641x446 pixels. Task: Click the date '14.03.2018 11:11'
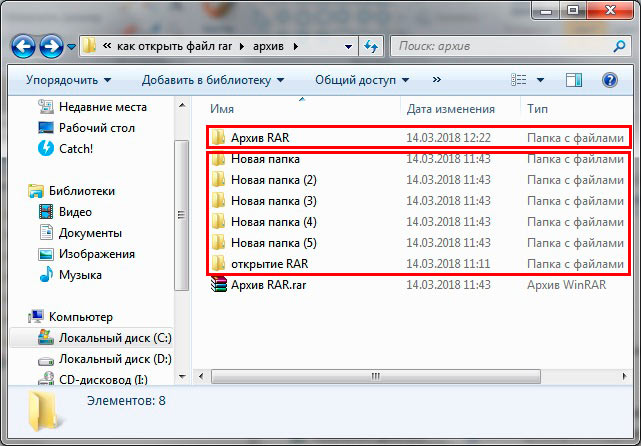[x=448, y=264]
